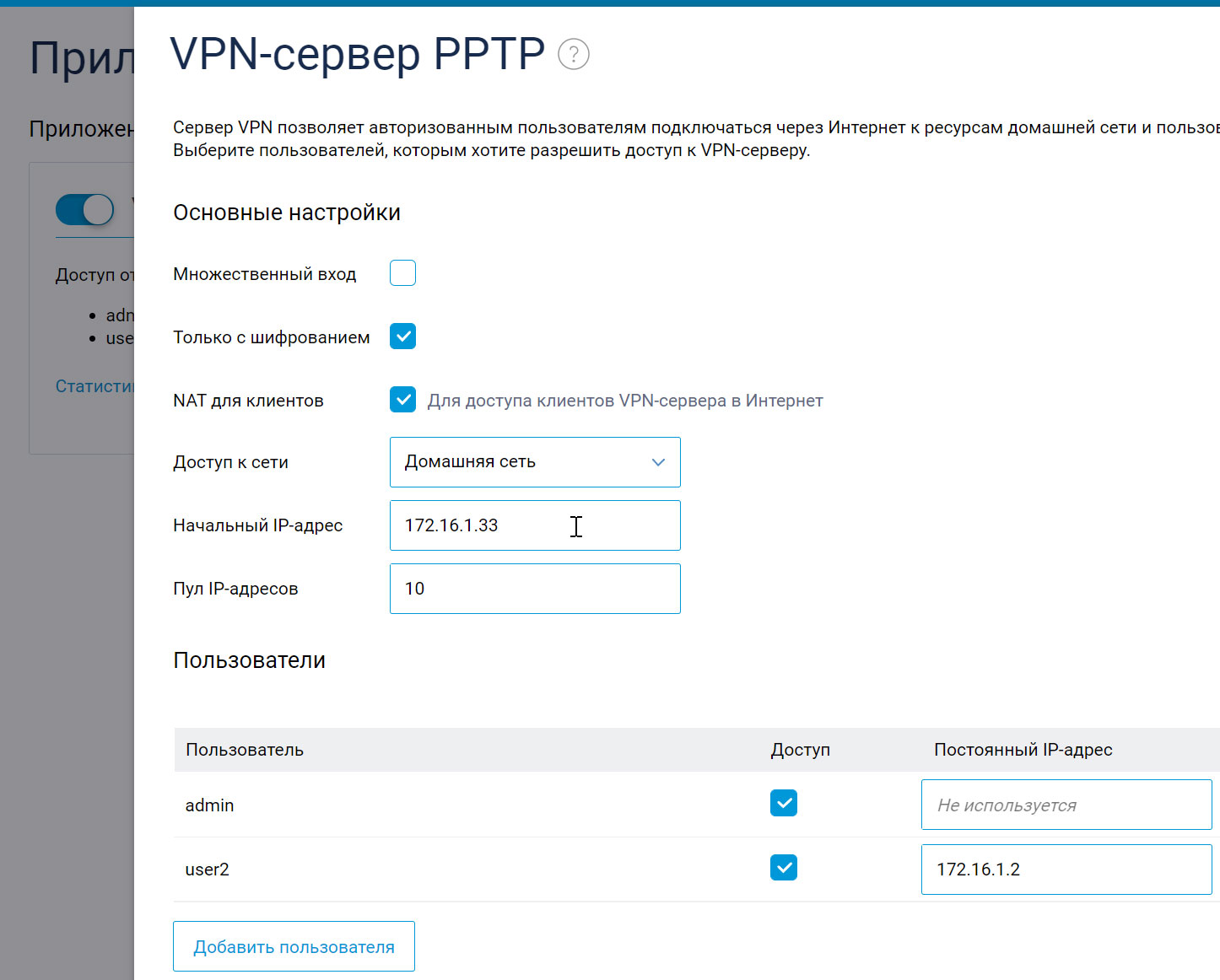Click admin's permanent IP address field

(1066, 805)
